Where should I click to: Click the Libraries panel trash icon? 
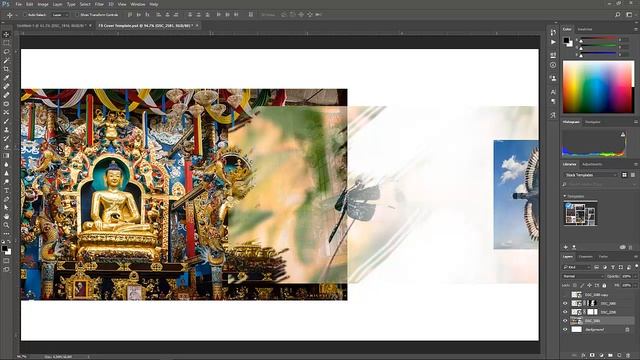(631, 247)
